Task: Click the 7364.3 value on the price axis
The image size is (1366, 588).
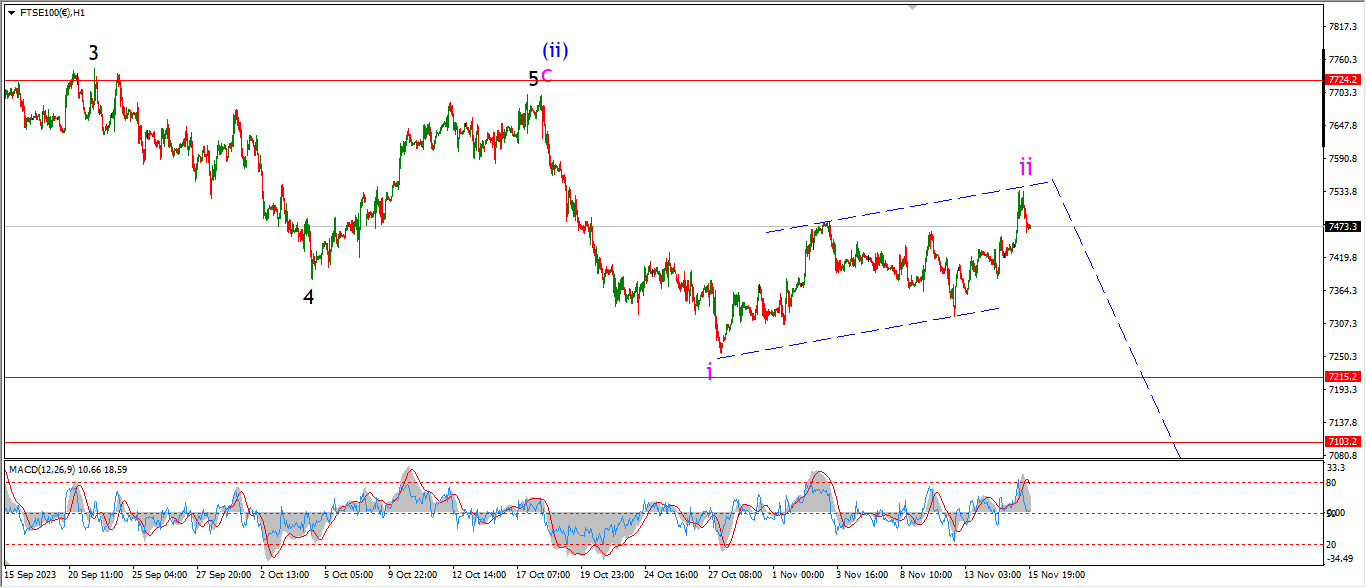Action: [x=1341, y=291]
